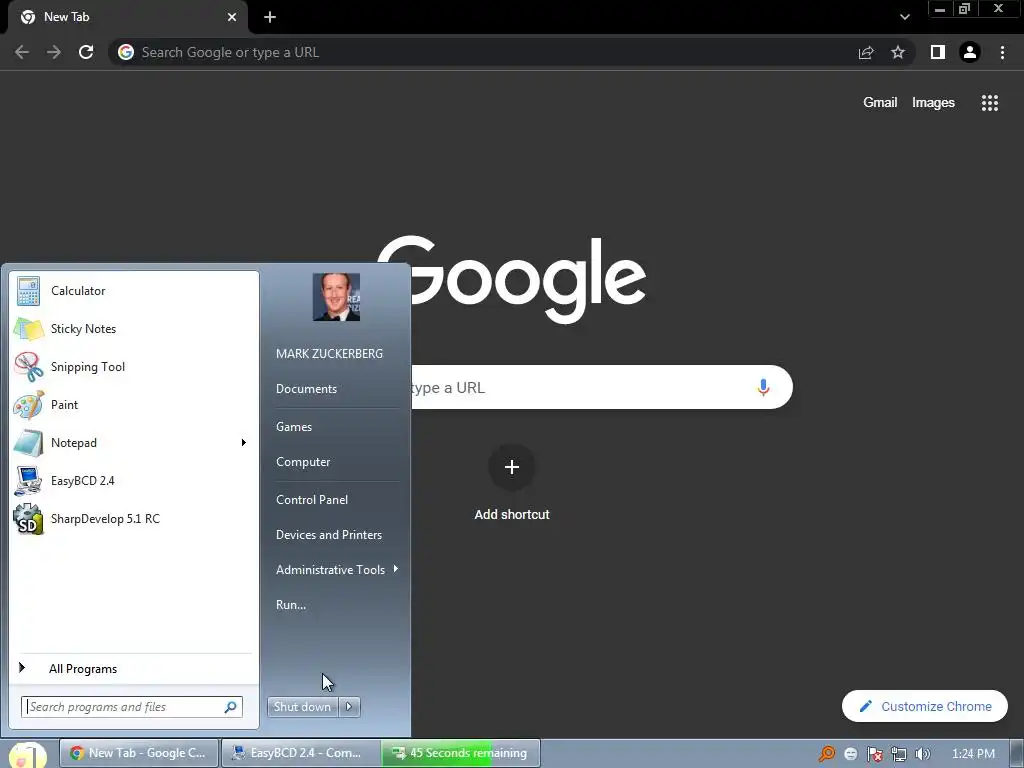
Task: Open Google apps grid icon
Action: pos(990,103)
